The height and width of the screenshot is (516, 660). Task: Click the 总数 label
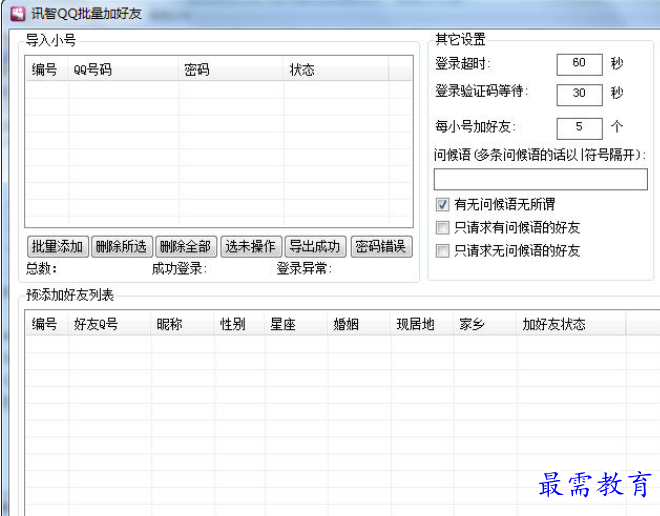click(x=42, y=269)
